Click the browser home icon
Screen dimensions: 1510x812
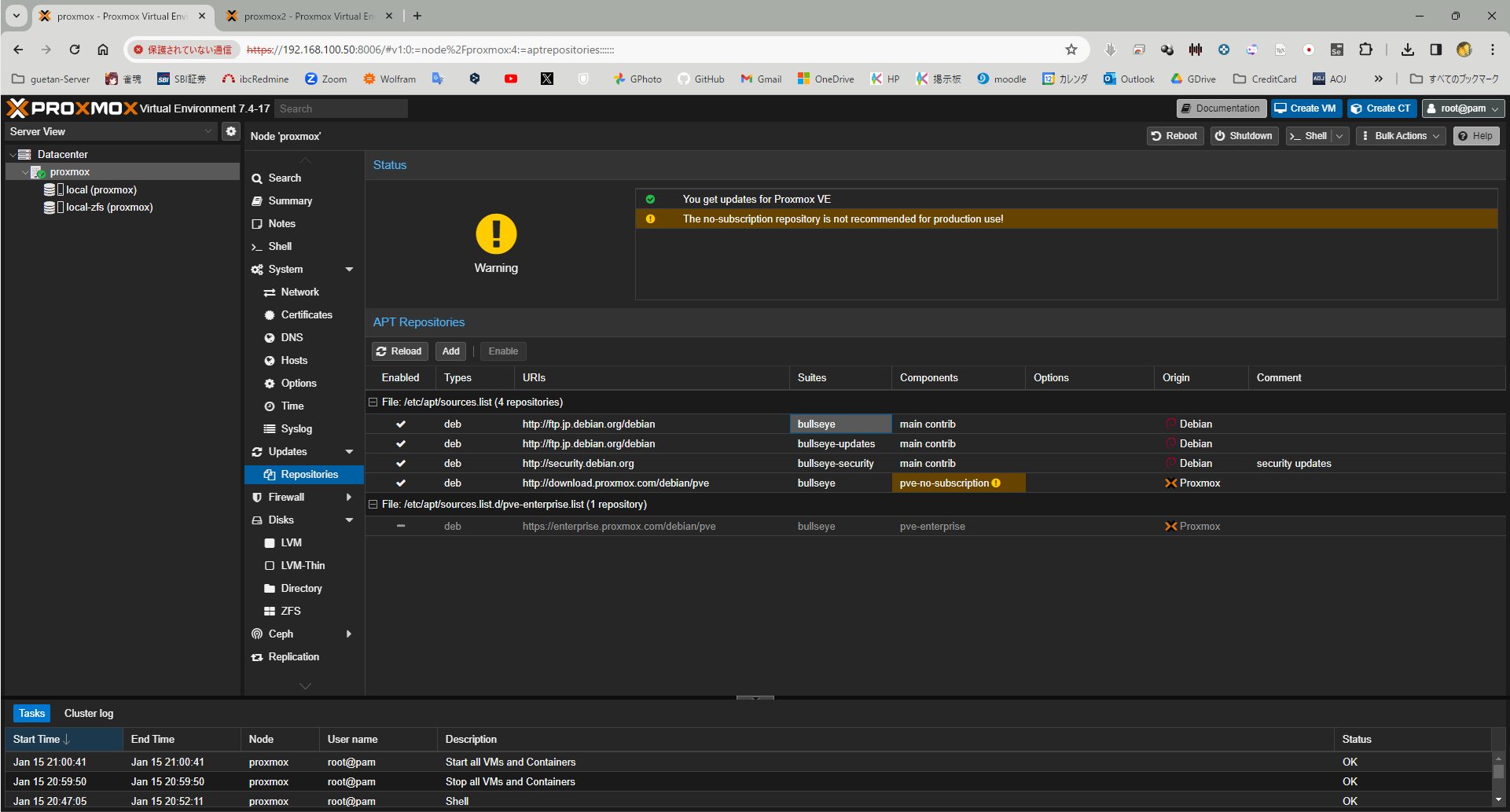[103, 50]
